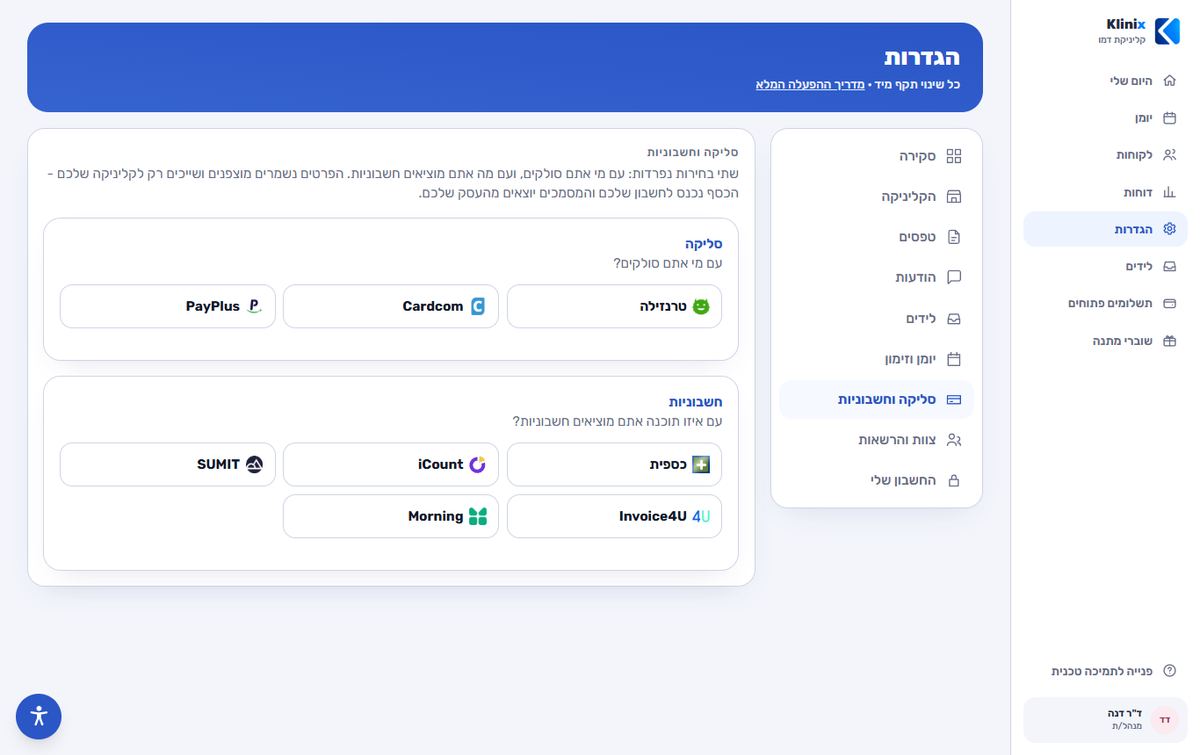
Task: Click the חשבוניות section heading text
Action: click(x=696, y=402)
